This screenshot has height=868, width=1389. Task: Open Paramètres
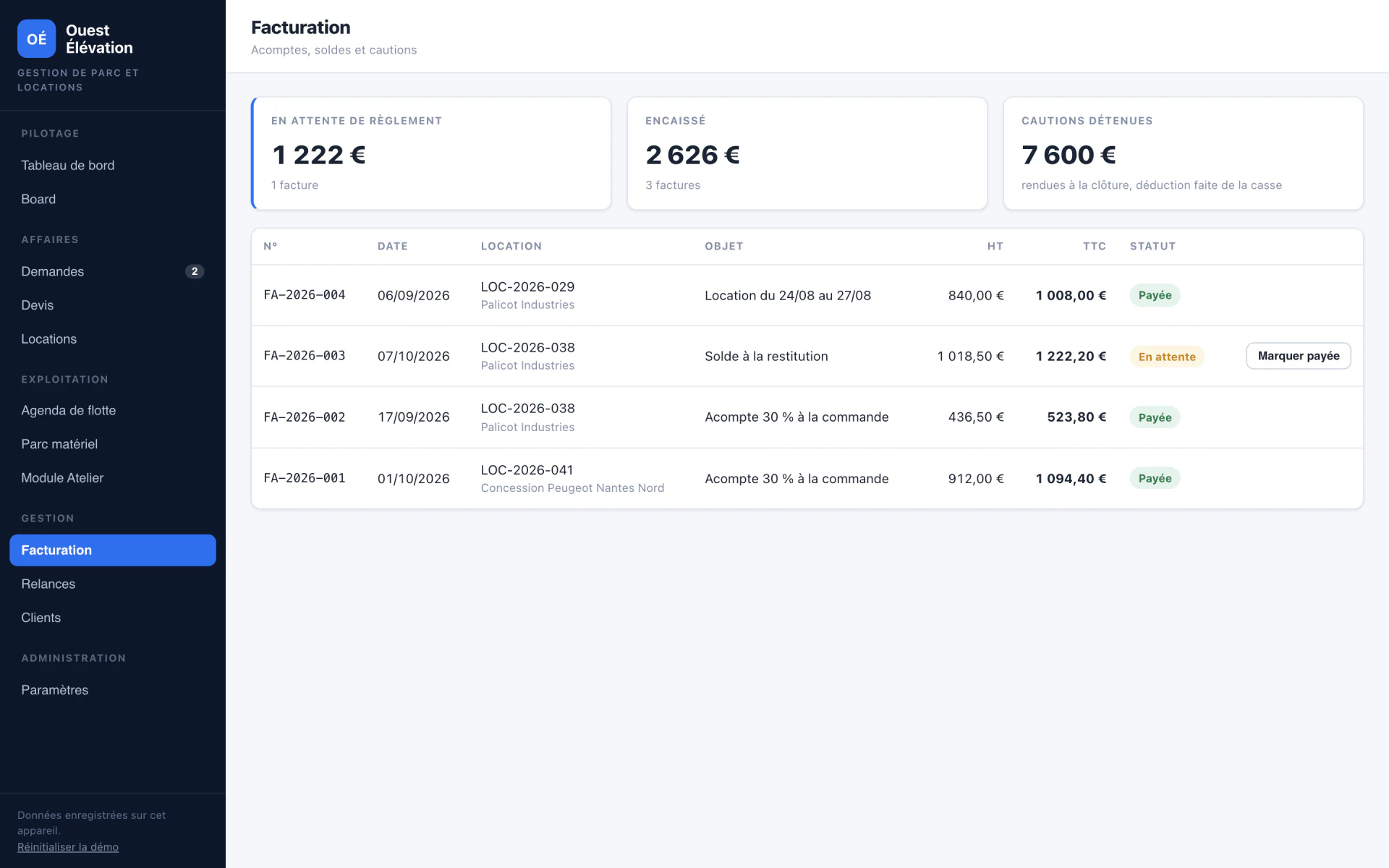pos(112,690)
